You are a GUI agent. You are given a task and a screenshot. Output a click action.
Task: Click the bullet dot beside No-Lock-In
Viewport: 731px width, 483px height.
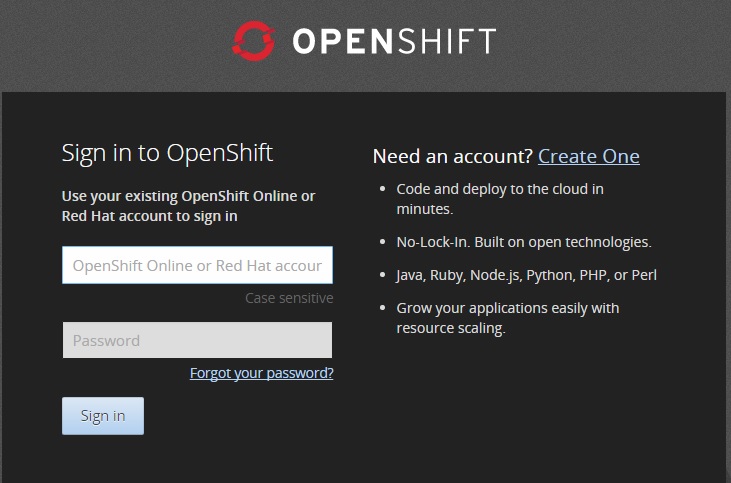tap(383, 242)
